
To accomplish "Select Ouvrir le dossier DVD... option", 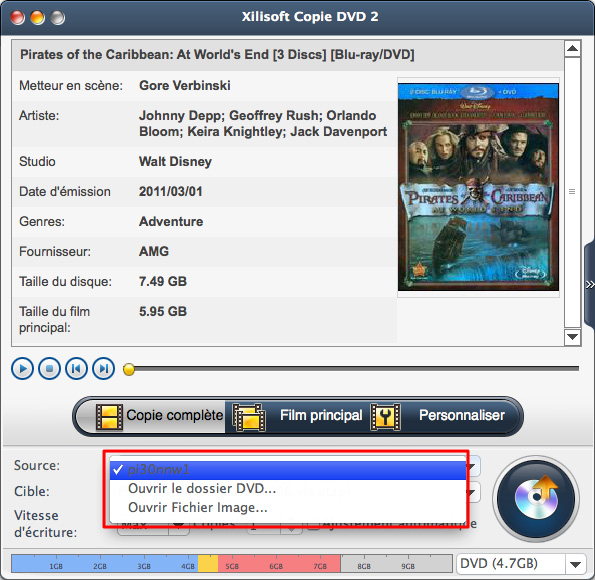I will click(x=288, y=489).
